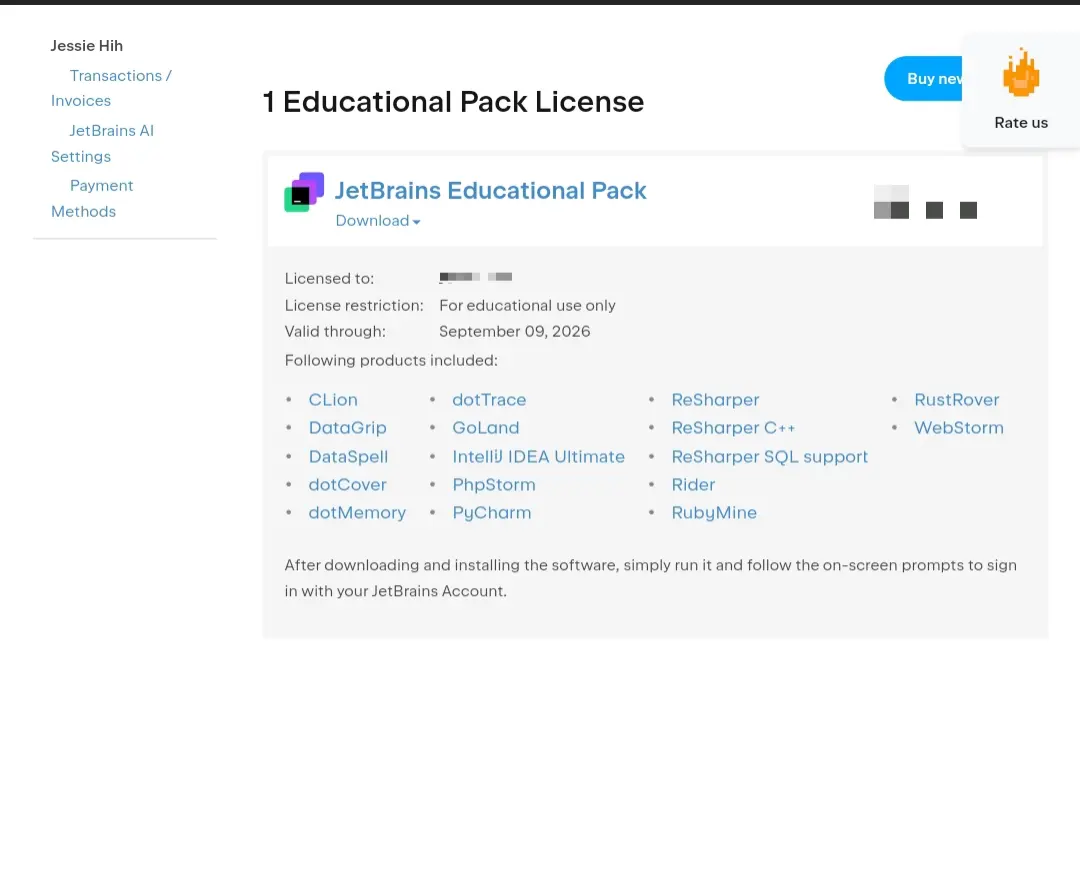Open the dotTrace product link
1080x878 pixels.
489,399
